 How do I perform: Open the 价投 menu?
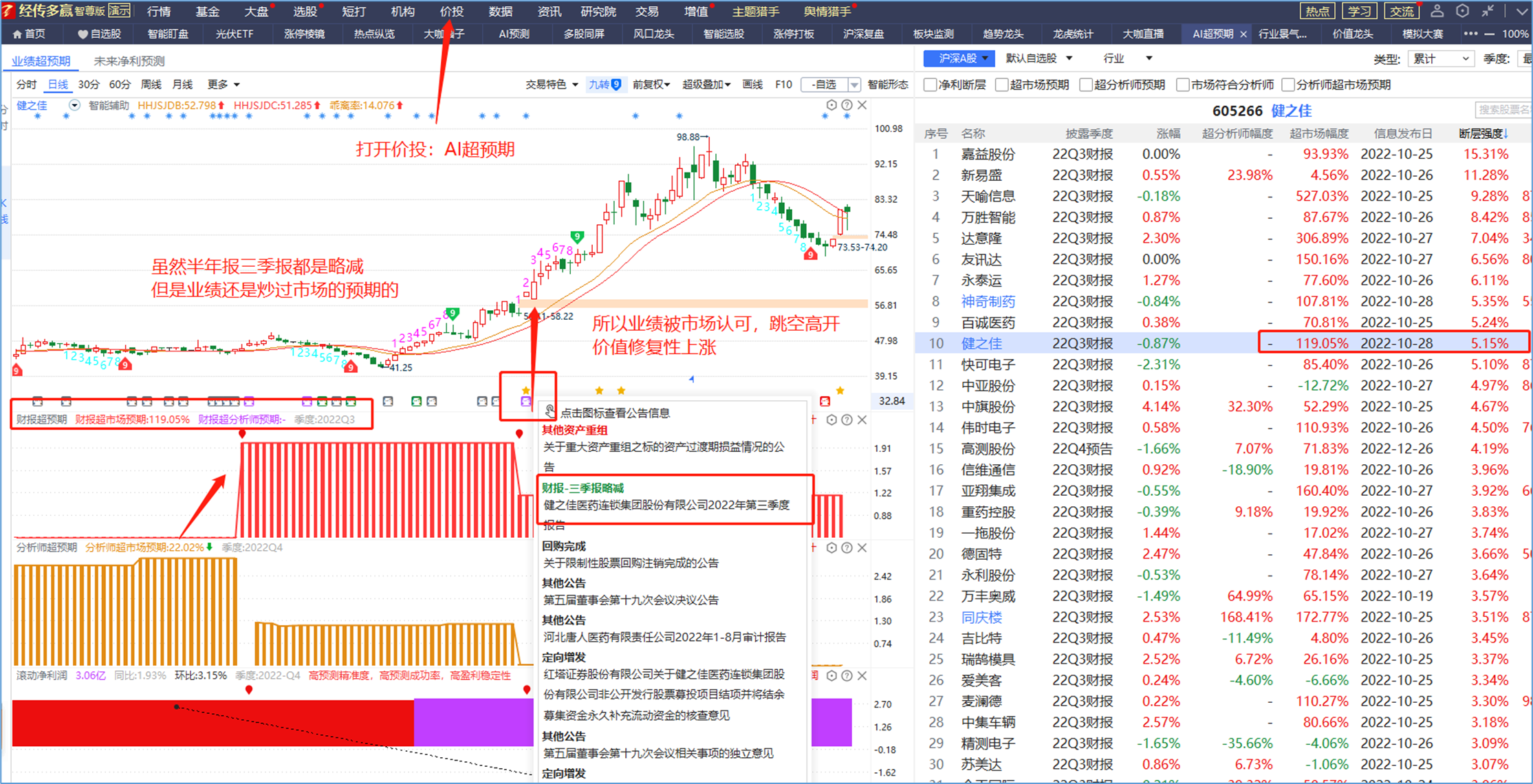(451, 11)
